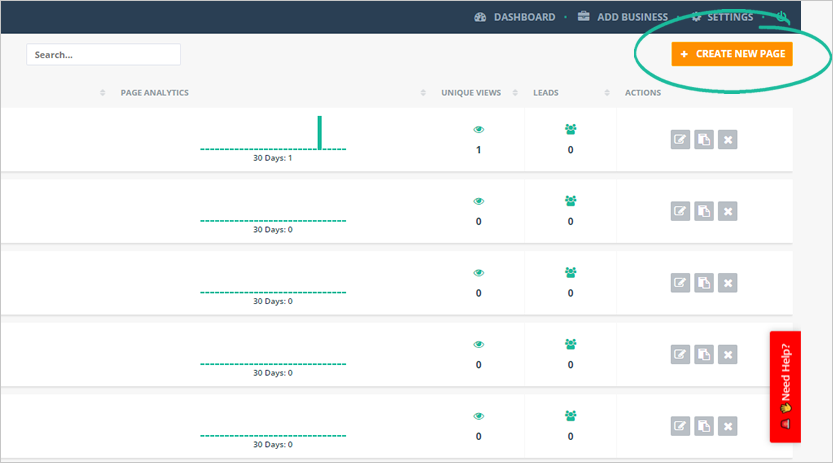Image resolution: width=833 pixels, height=463 pixels.
Task: Go to Settings in the top bar
Action: tap(721, 17)
